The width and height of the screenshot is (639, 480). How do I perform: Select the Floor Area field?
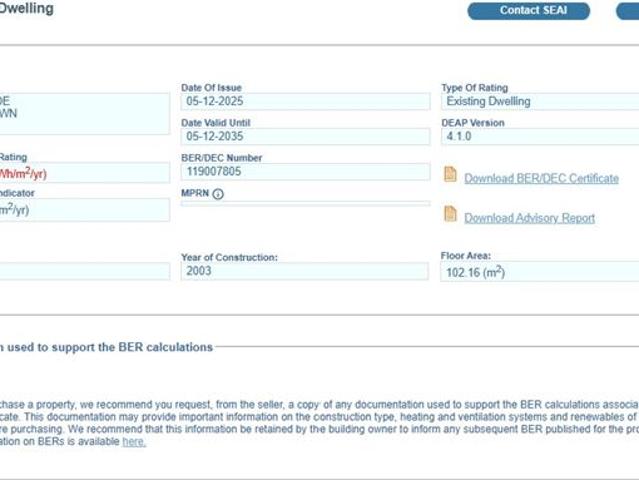pyautogui.click(x=540, y=272)
